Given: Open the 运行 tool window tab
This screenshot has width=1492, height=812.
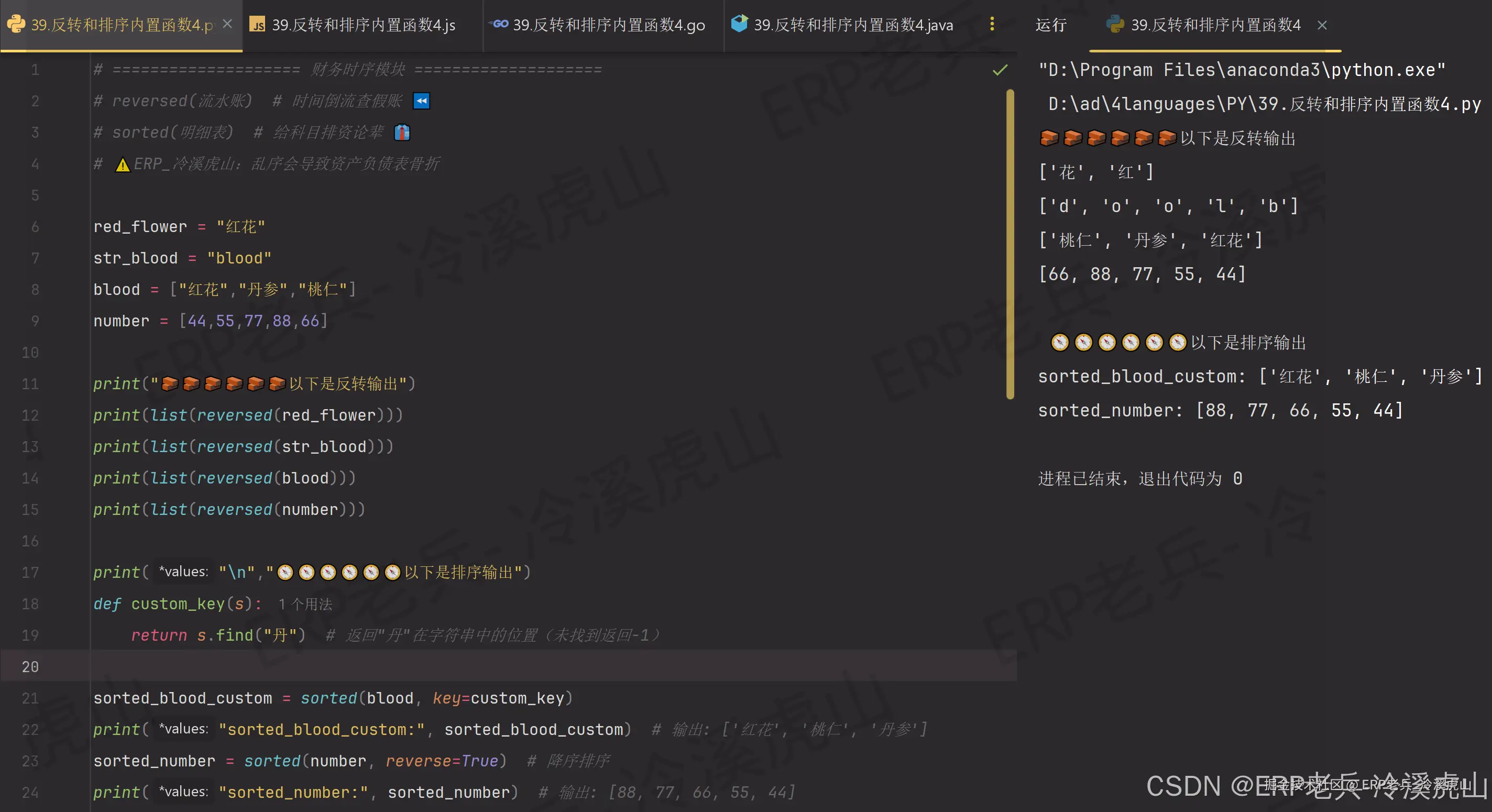Looking at the screenshot, I should pos(1051,24).
